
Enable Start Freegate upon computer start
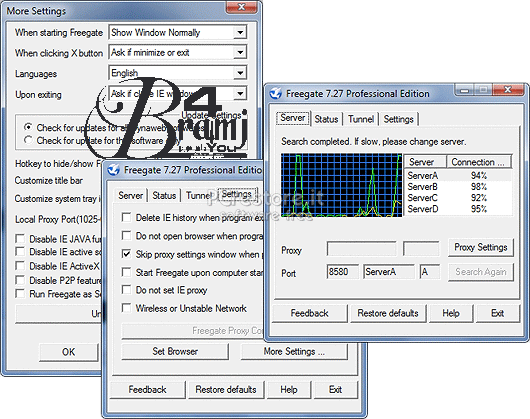click(x=126, y=272)
